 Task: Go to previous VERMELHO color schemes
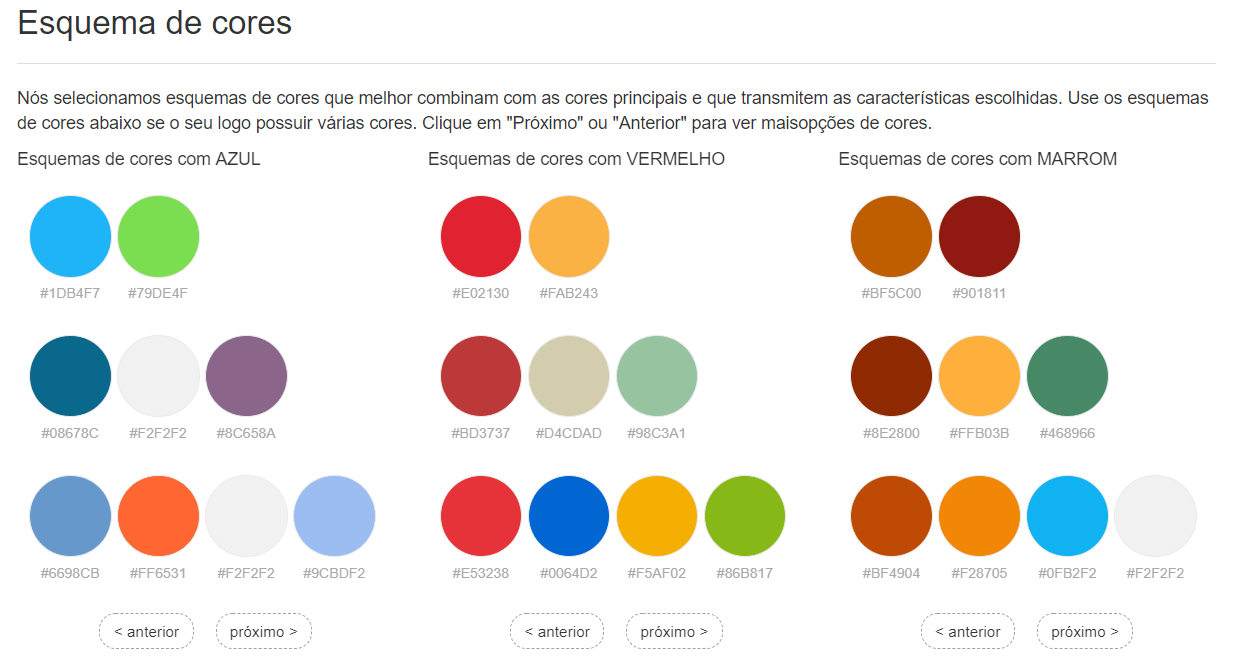point(557,631)
